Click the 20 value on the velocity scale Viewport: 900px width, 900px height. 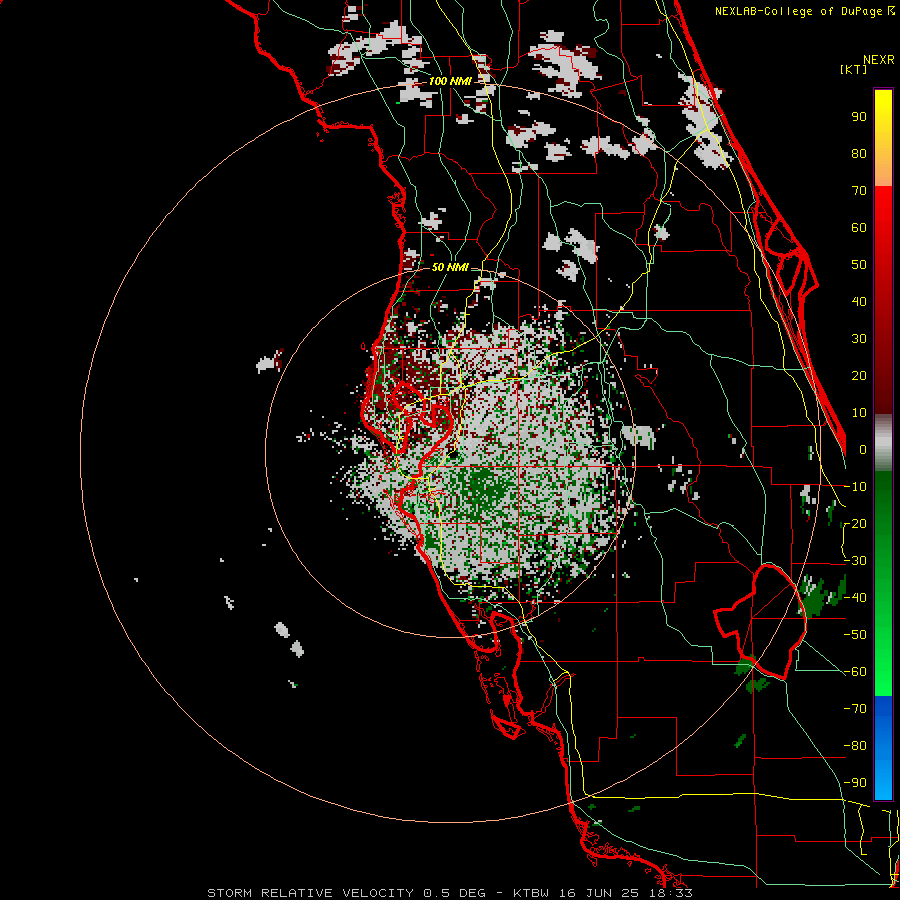[x=859, y=375]
